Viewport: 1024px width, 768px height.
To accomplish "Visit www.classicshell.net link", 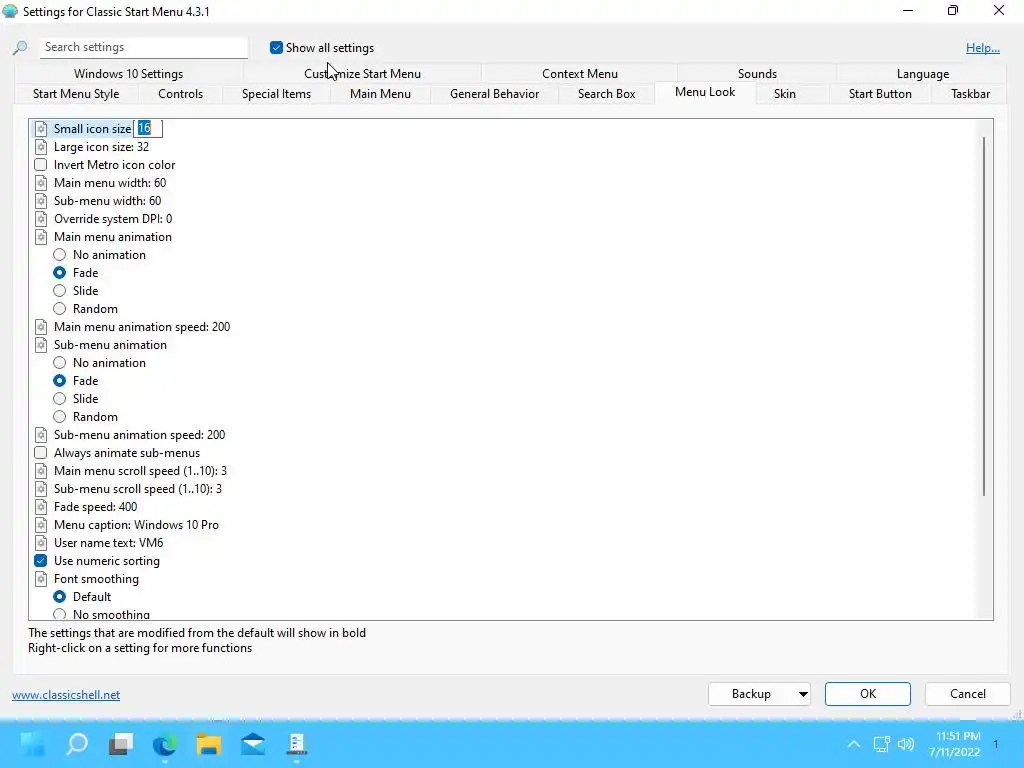I will click(x=66, y=695).
